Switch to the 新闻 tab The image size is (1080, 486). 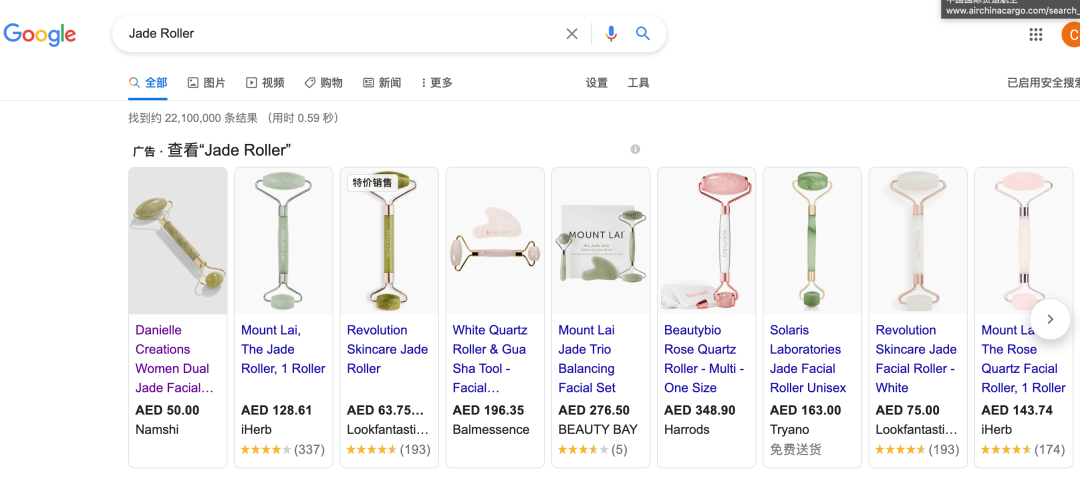point(382,83)
